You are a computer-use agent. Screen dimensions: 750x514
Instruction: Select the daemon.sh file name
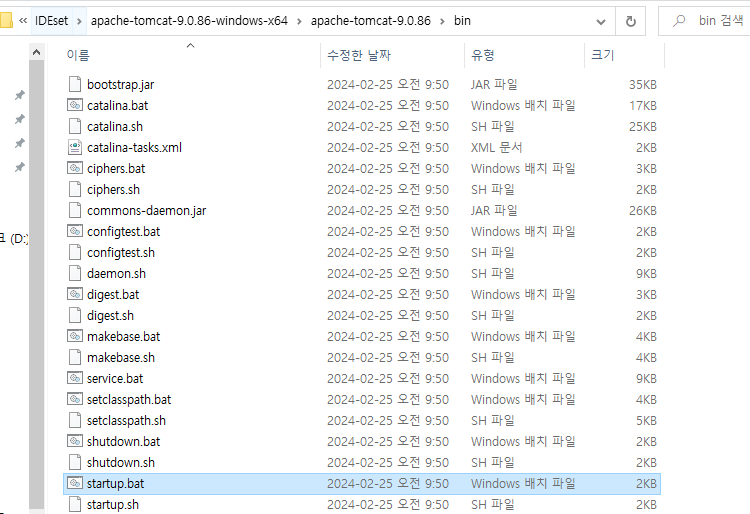[116, 273]
